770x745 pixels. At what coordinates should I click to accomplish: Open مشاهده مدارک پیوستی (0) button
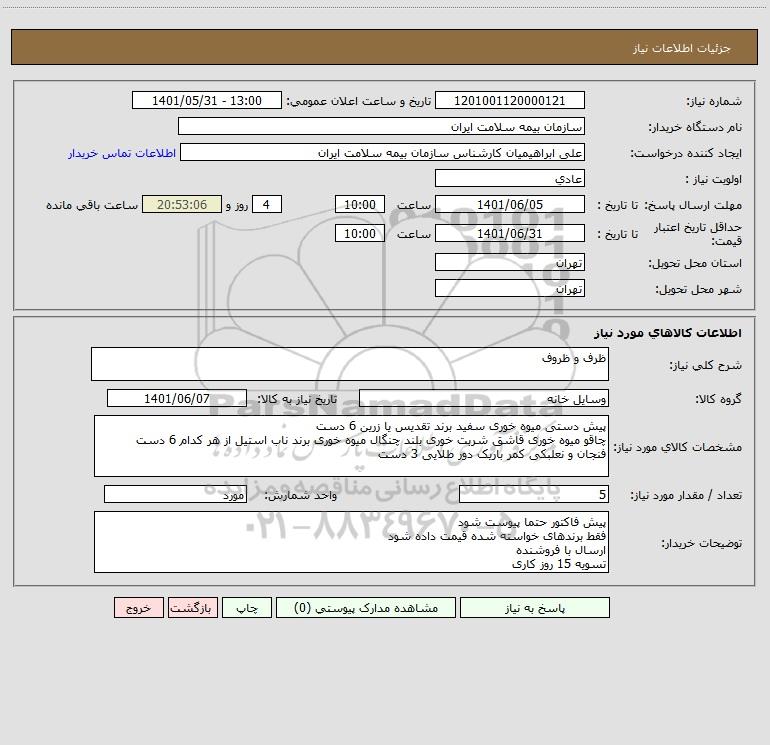click(x=366, y=608)
